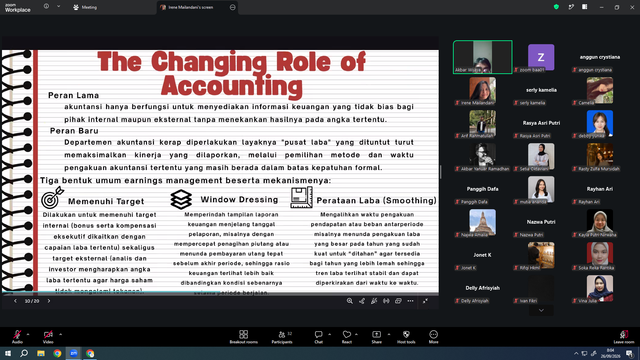Select Delly Afrisyiah participant tile
Image resolution: width=640 pixels, height=360 pixels.
coord(482,289)
